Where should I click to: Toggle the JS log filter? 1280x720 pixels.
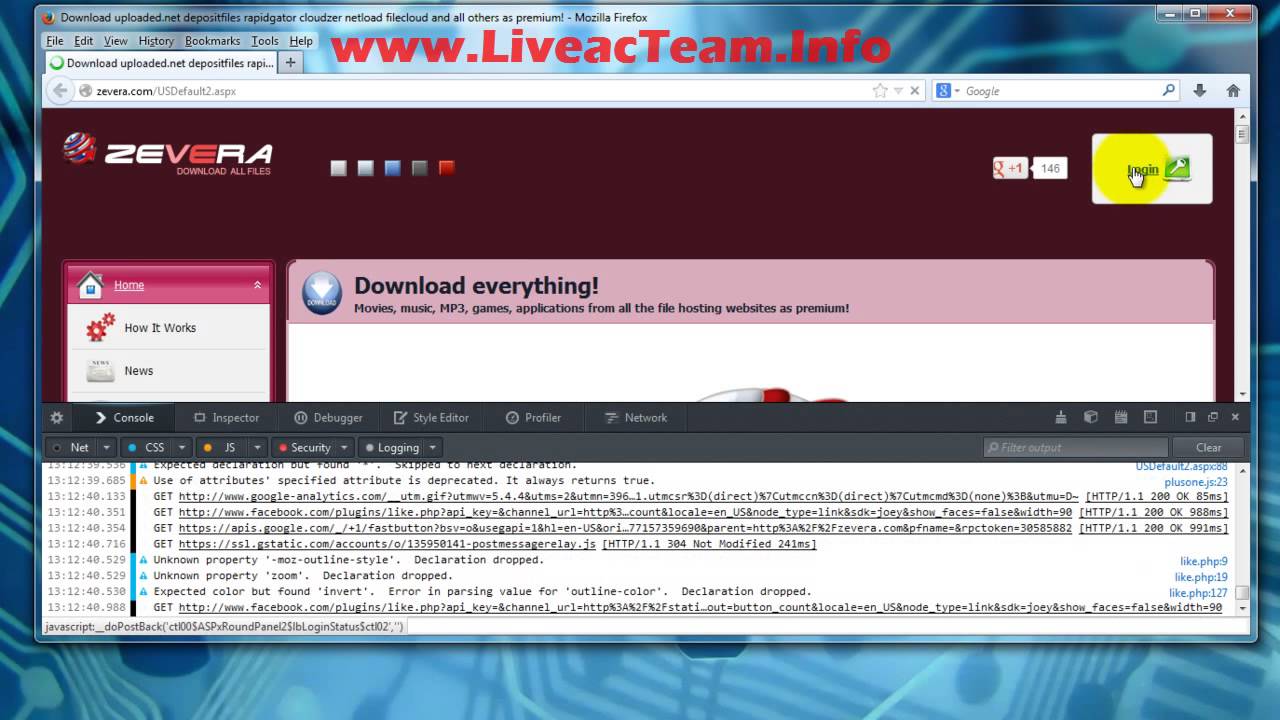(221, 447)
